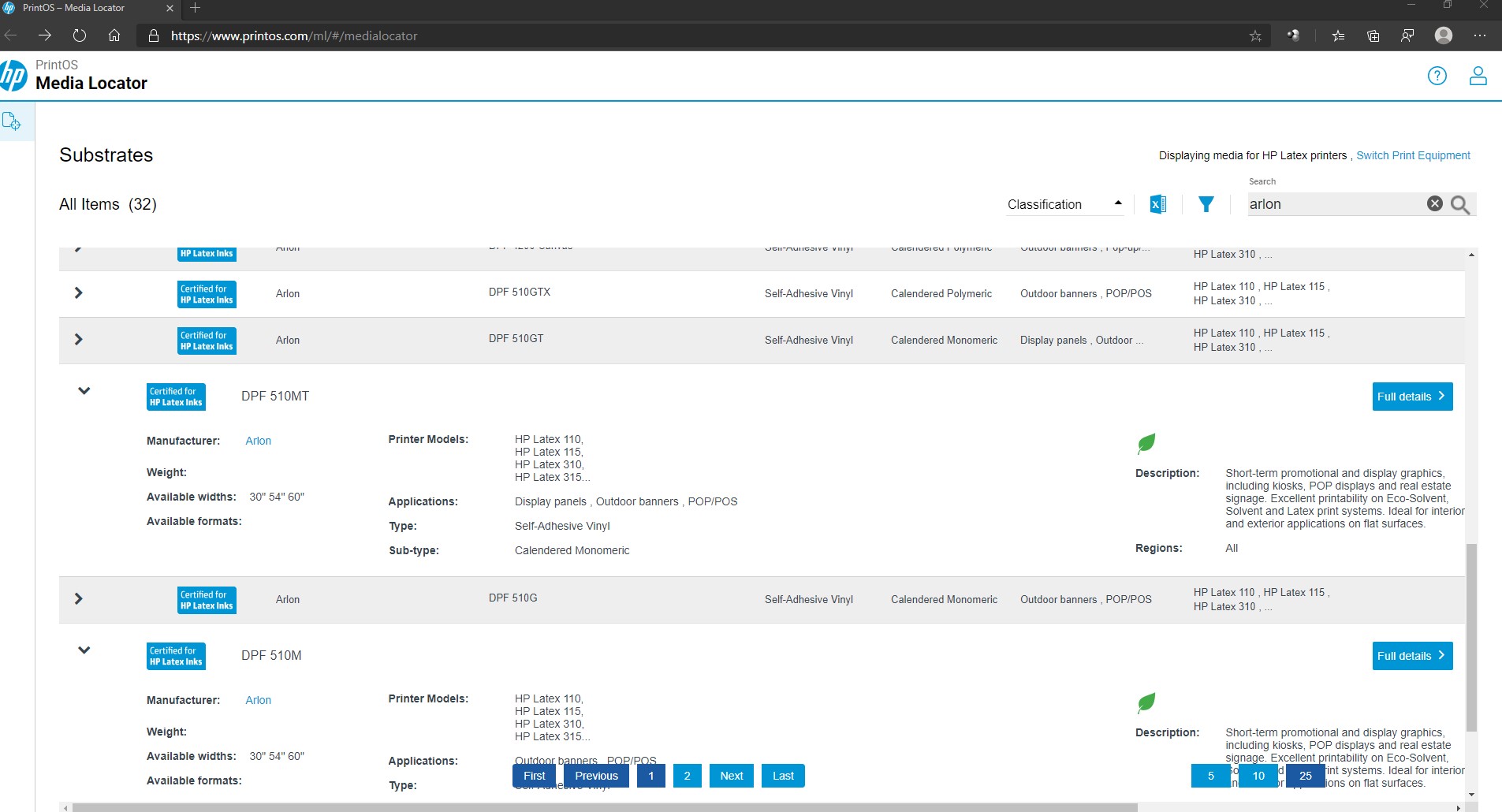Image resolution: width=1502 pixels, height=812 pixels.
Task: Open browser feedback/share icon
Action: [x=1407, y=35]
